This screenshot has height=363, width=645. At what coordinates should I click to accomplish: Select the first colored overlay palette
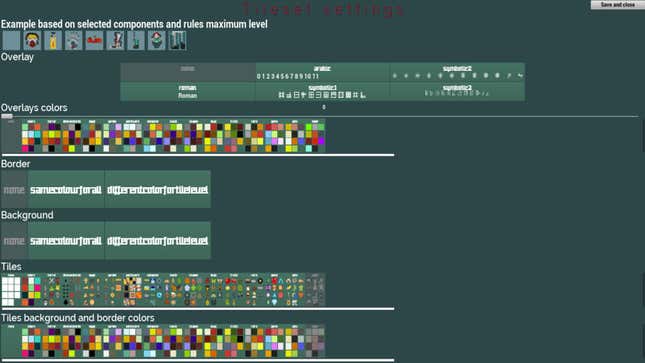pos(31,136)
